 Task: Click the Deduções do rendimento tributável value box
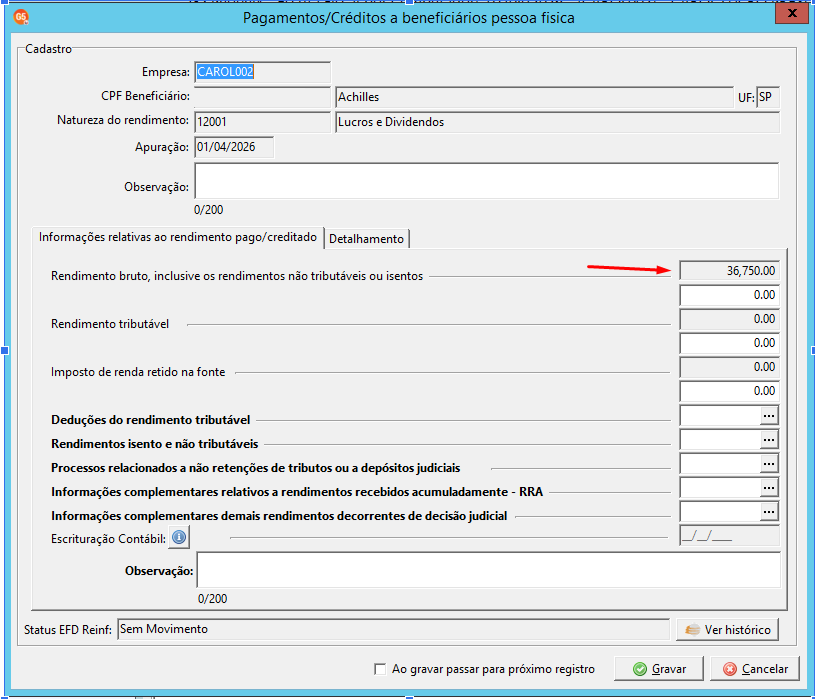720,416
